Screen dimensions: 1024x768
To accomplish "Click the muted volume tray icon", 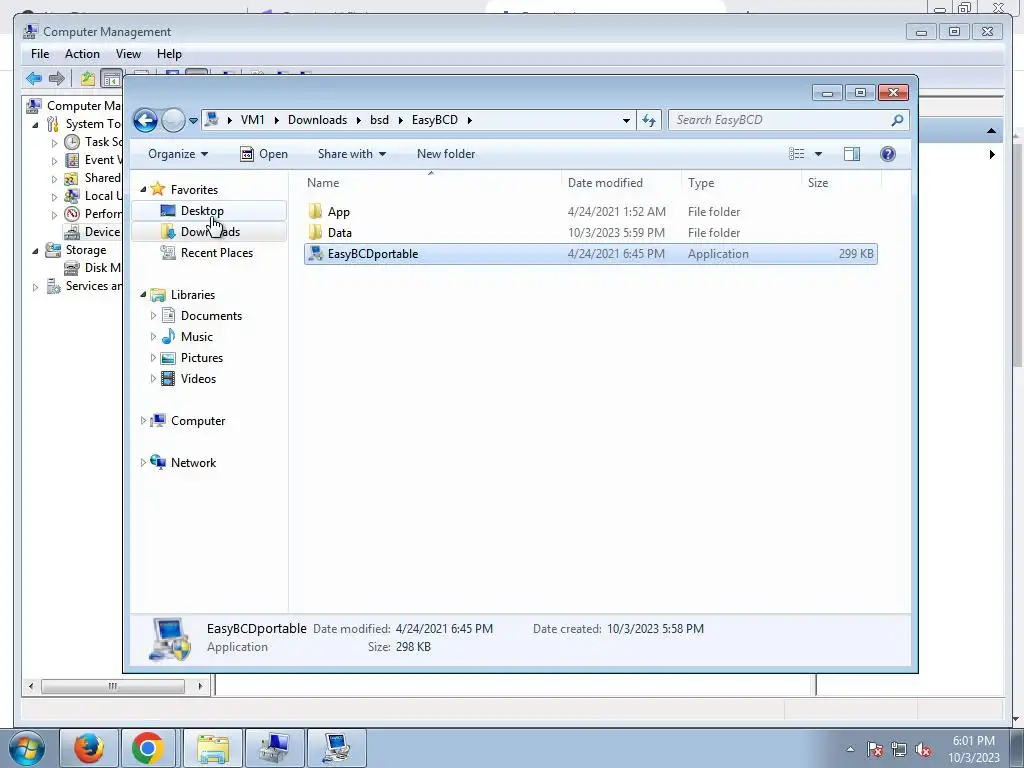I will (x=923, y=750).
